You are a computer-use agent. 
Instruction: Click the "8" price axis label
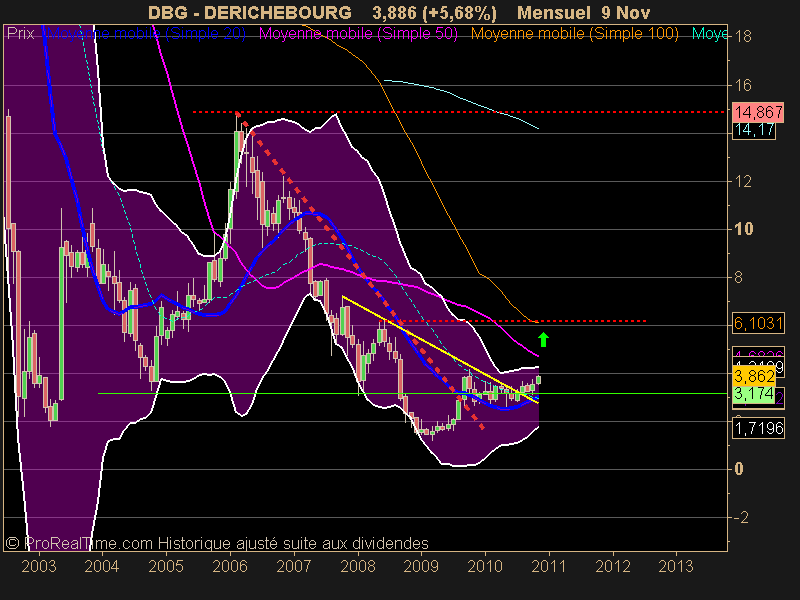pos(738,278)
